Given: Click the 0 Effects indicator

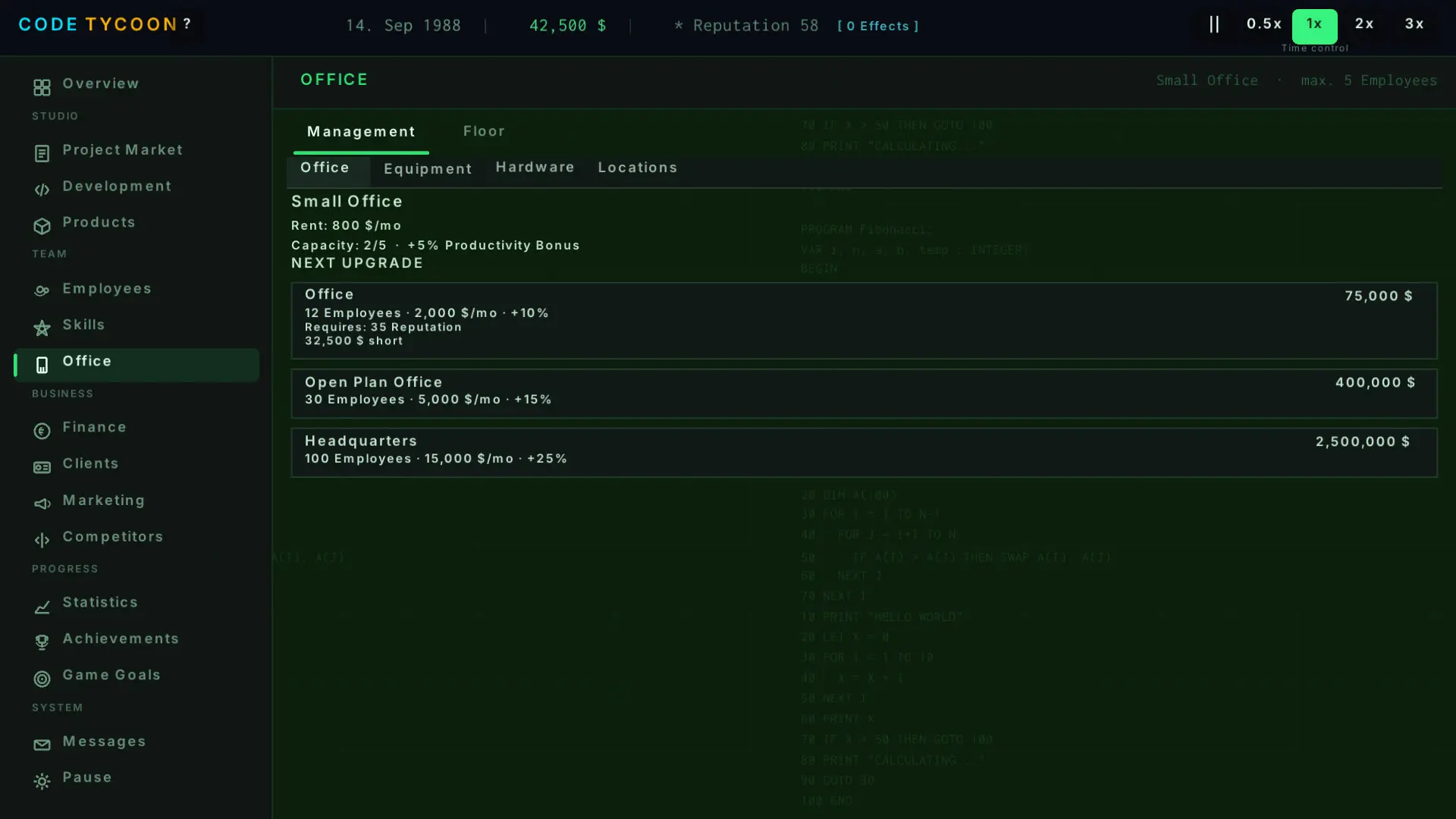Looking at the screenshot, I should point(878,27).
